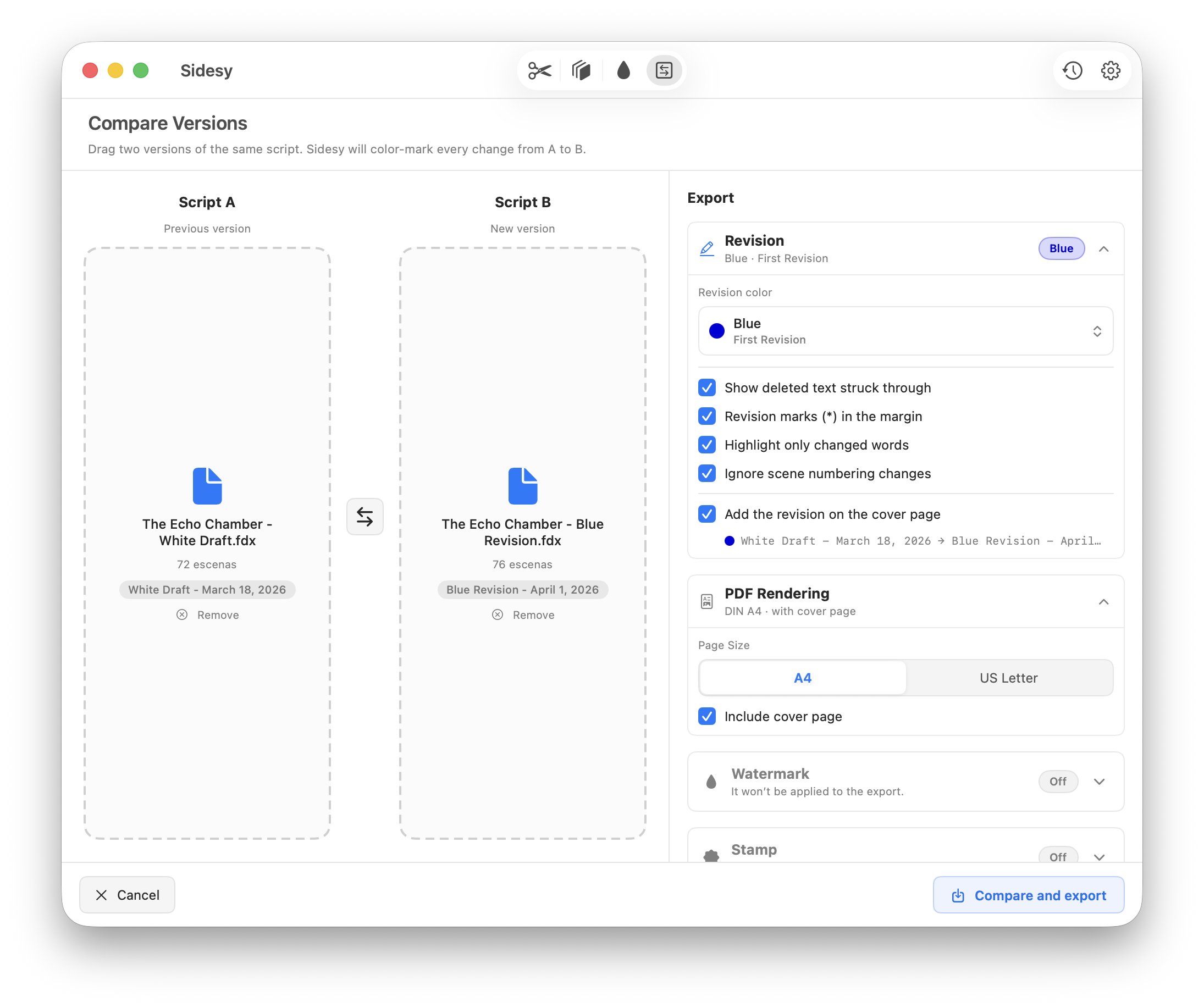Click the 'Blue Revision - April 1, 2026' tag
This screenshot has width=1204, height=1008.
(522, 590)
